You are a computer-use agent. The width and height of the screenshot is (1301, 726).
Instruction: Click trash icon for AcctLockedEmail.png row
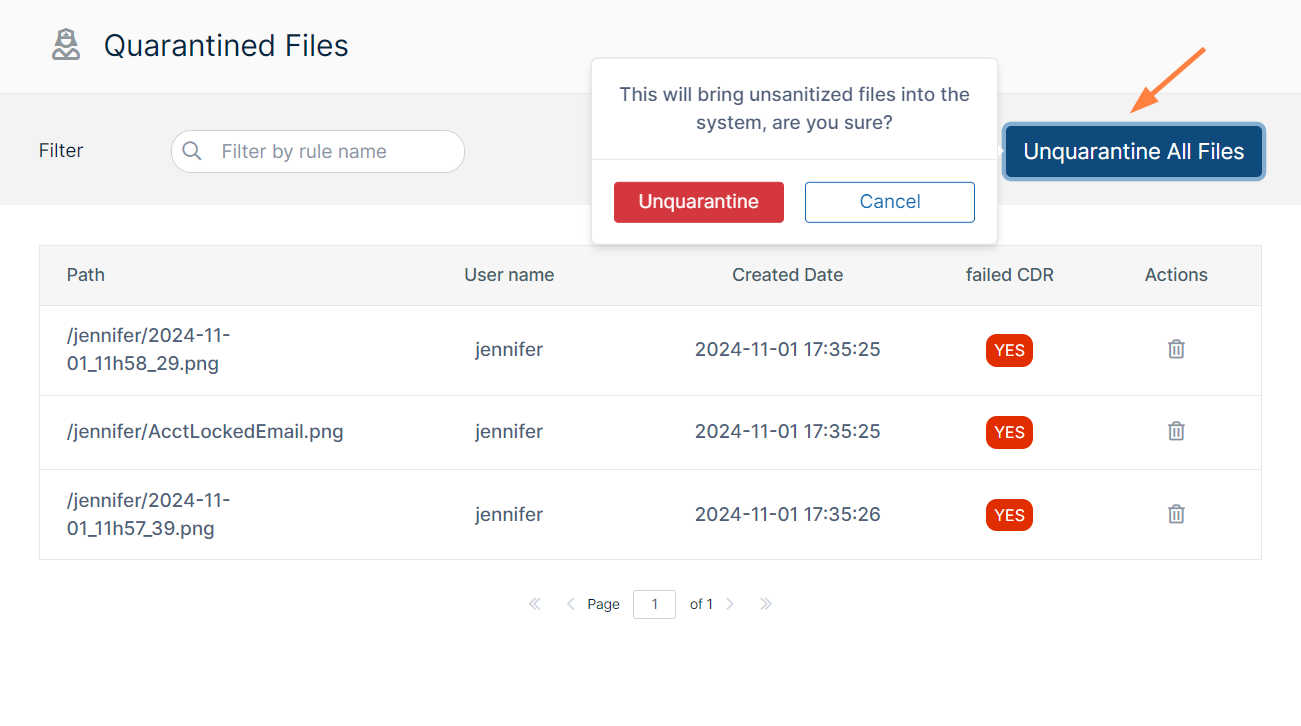pos(1176,431)
